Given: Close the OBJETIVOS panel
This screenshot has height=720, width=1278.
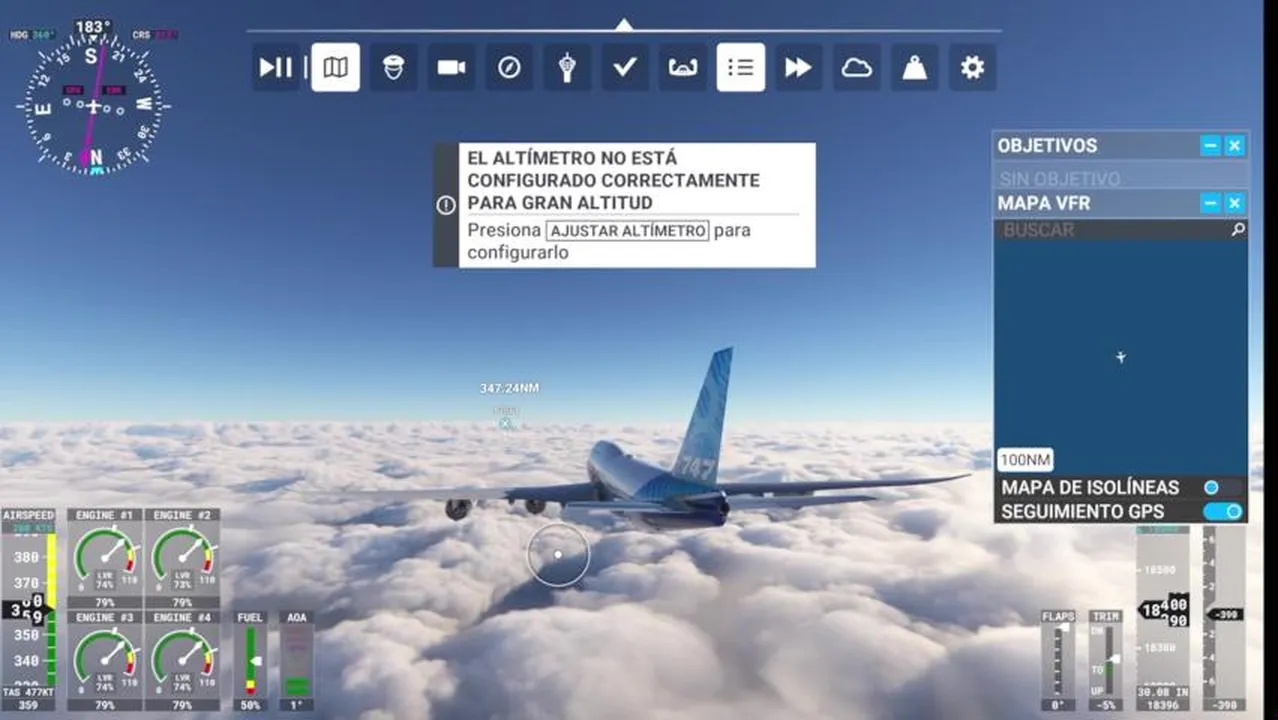Looking at the screenshot, I should coord(1235,145).
